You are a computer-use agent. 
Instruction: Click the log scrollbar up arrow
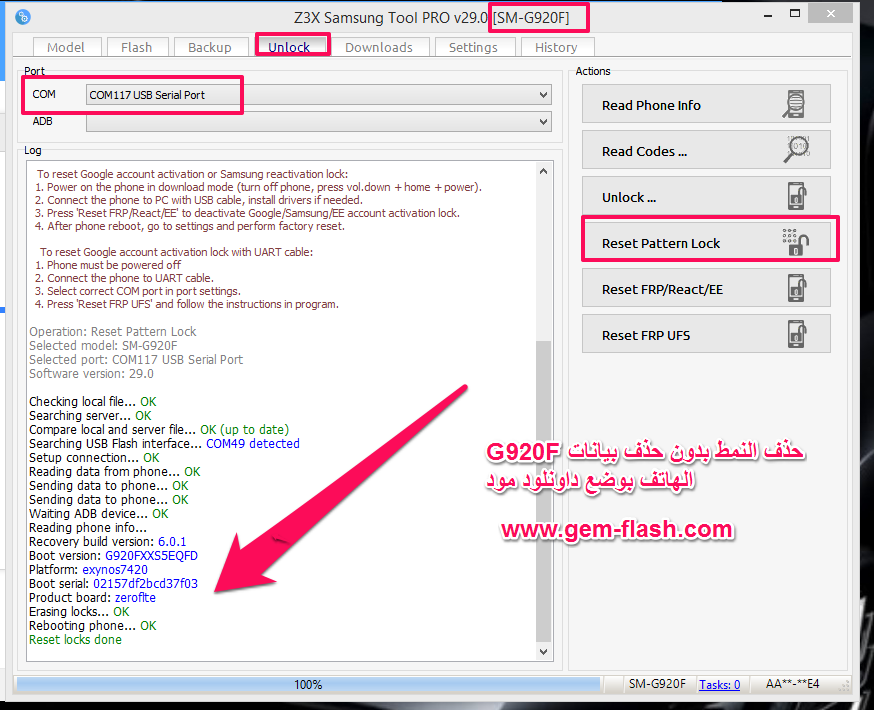[543, 171]
